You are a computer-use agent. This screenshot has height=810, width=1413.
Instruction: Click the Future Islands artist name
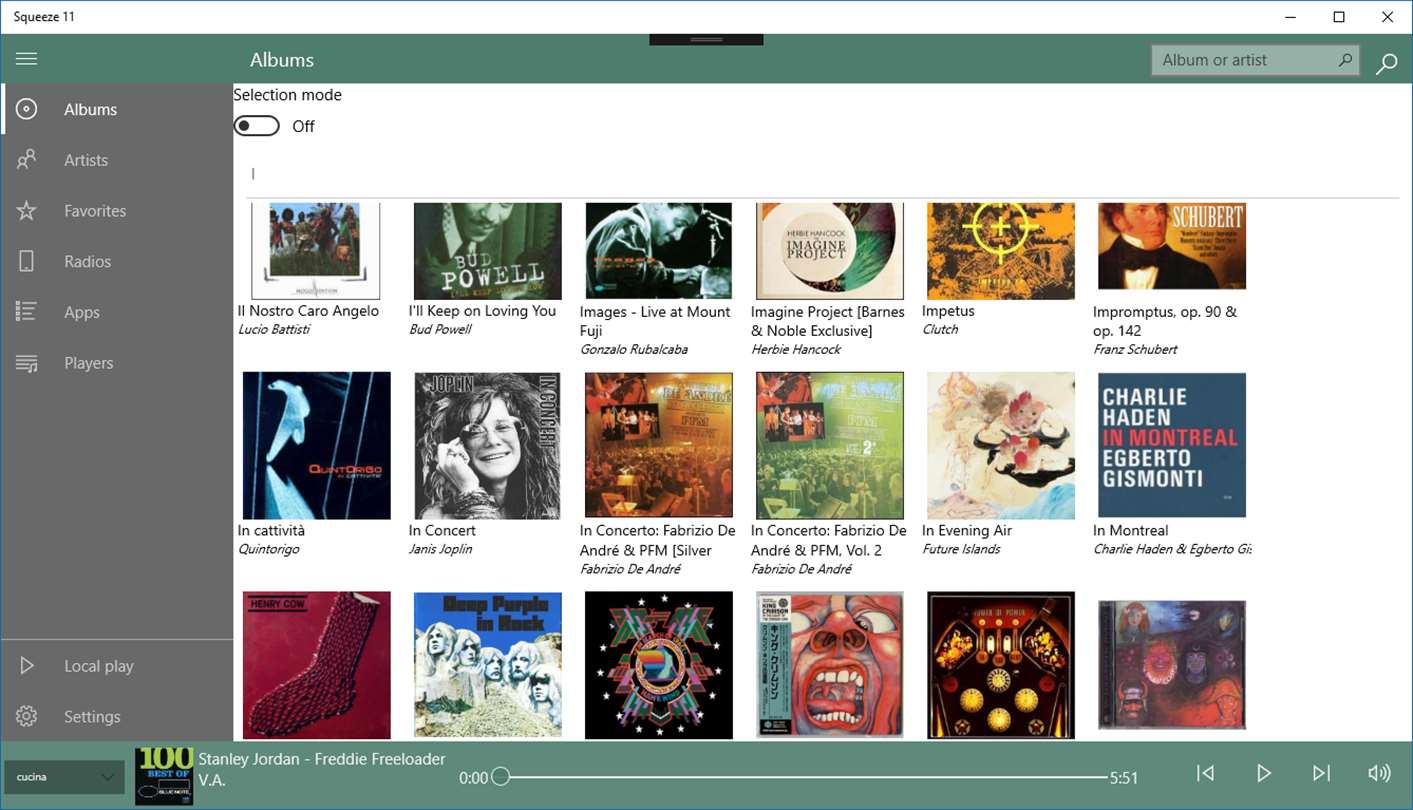(x=961, y=549)
